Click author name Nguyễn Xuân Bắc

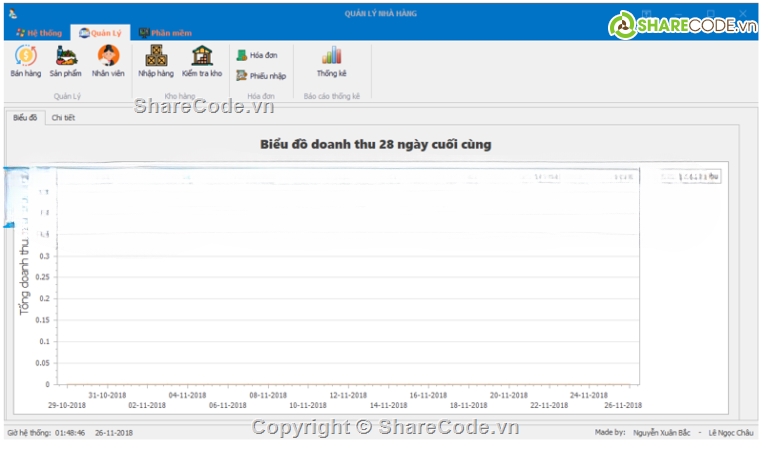[x=662, y=433]
